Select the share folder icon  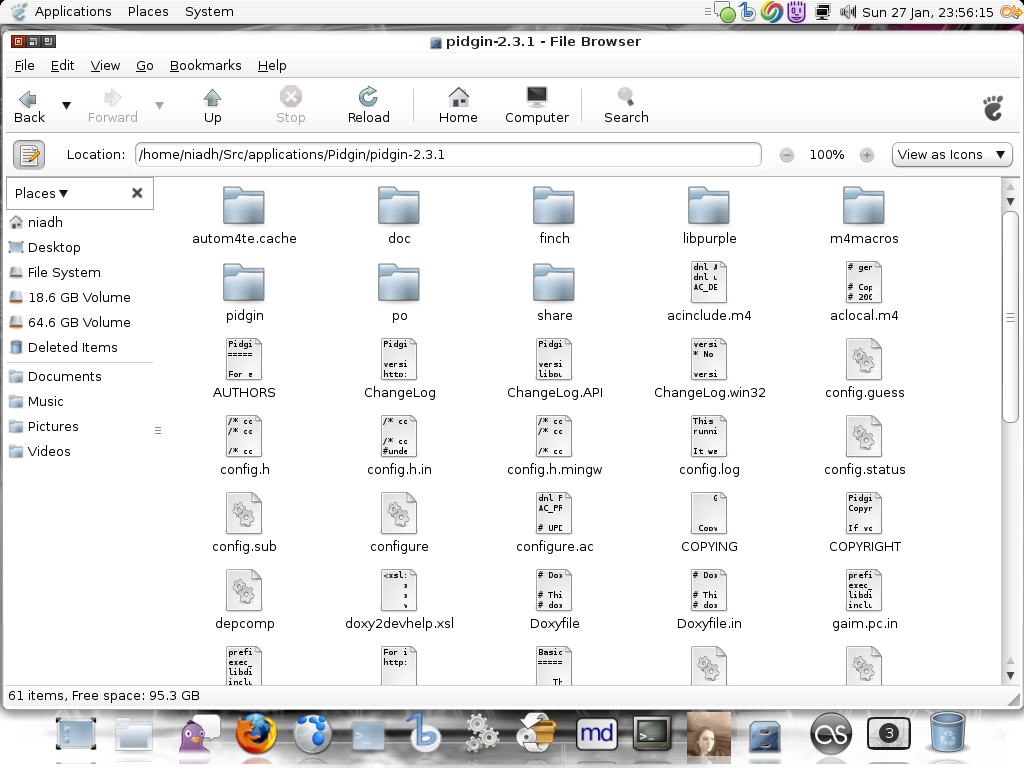[554, 282]
